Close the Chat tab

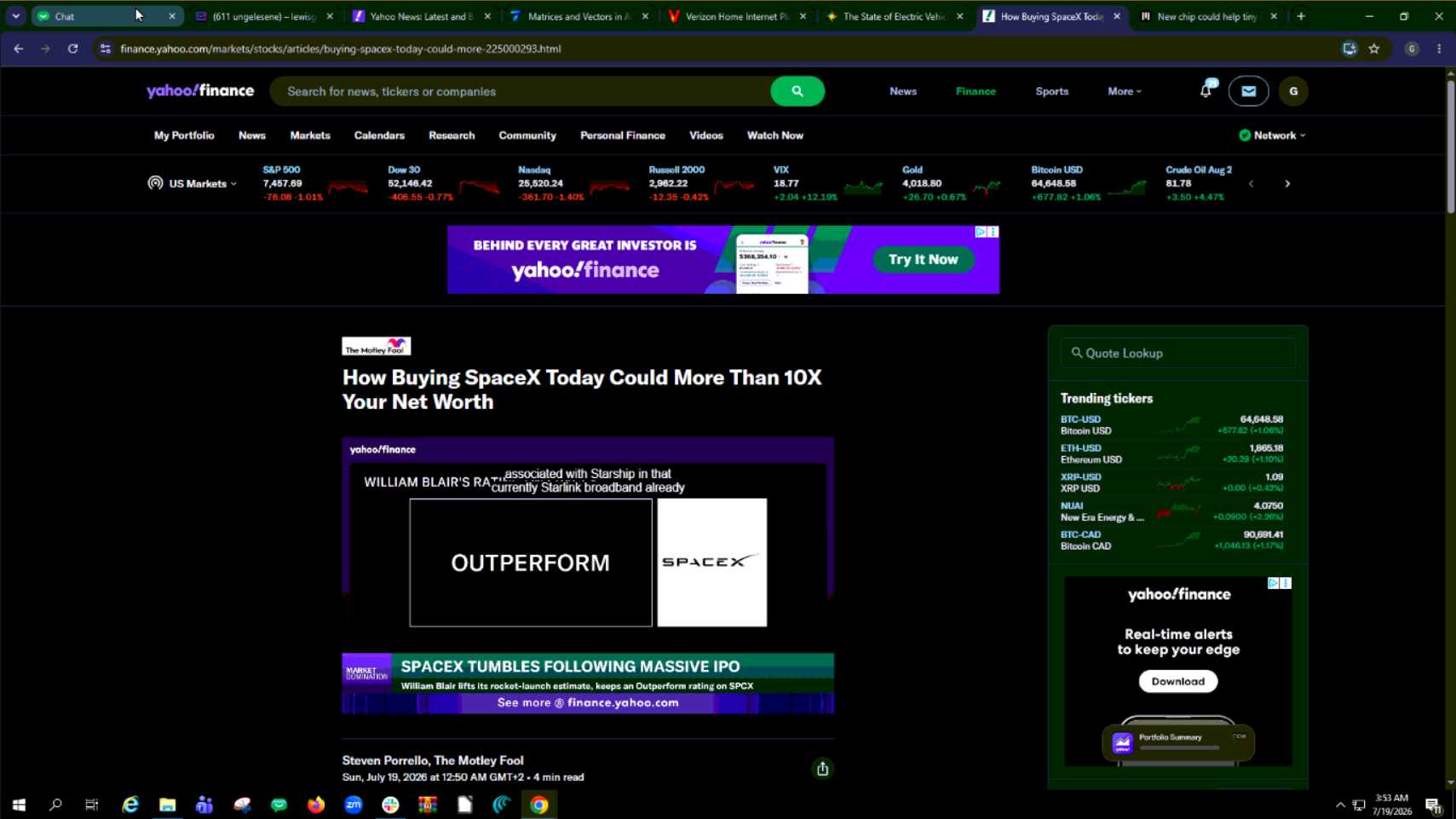[x=172, y=16]
